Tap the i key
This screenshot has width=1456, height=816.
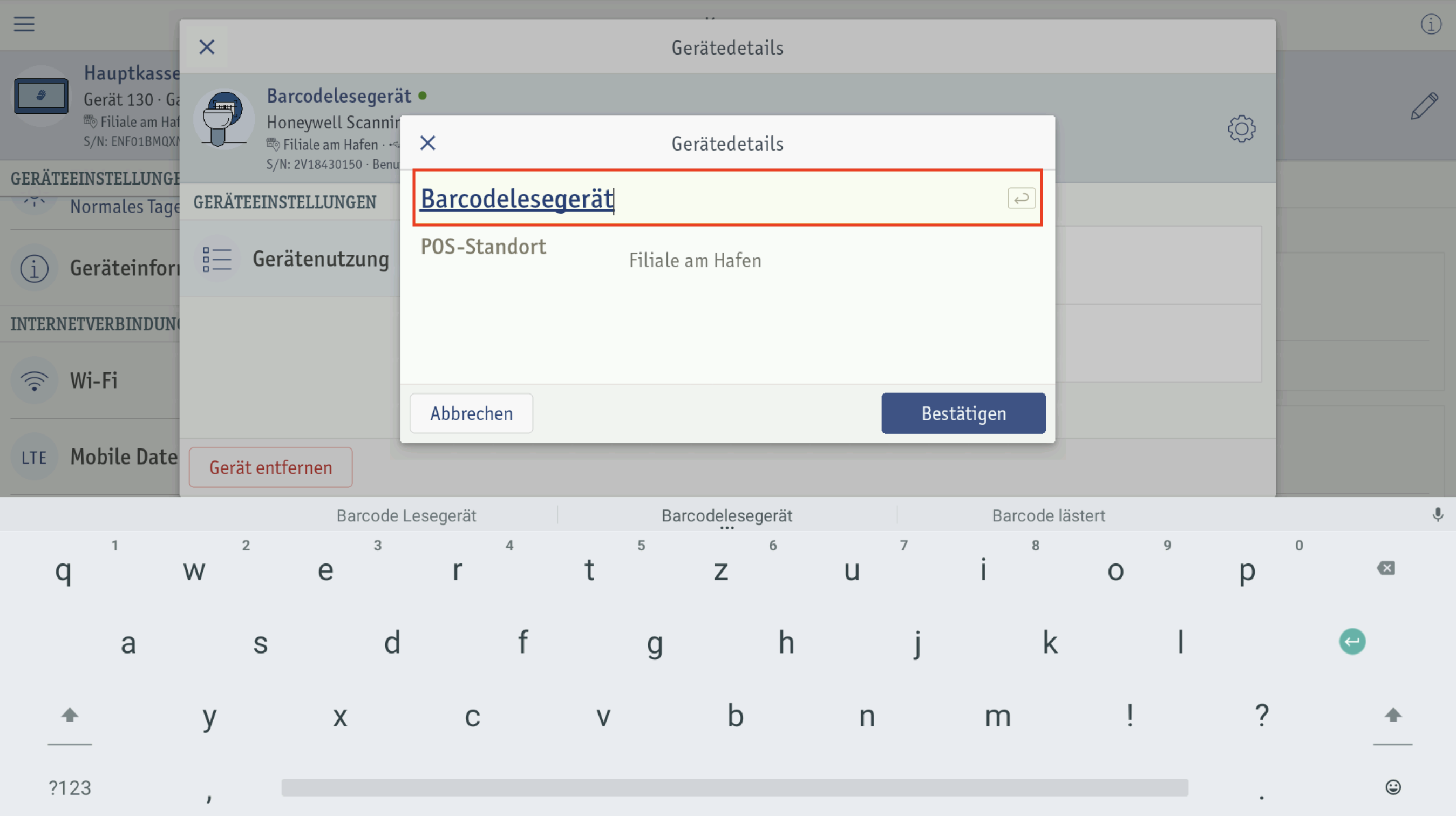(x=983, y=569)
